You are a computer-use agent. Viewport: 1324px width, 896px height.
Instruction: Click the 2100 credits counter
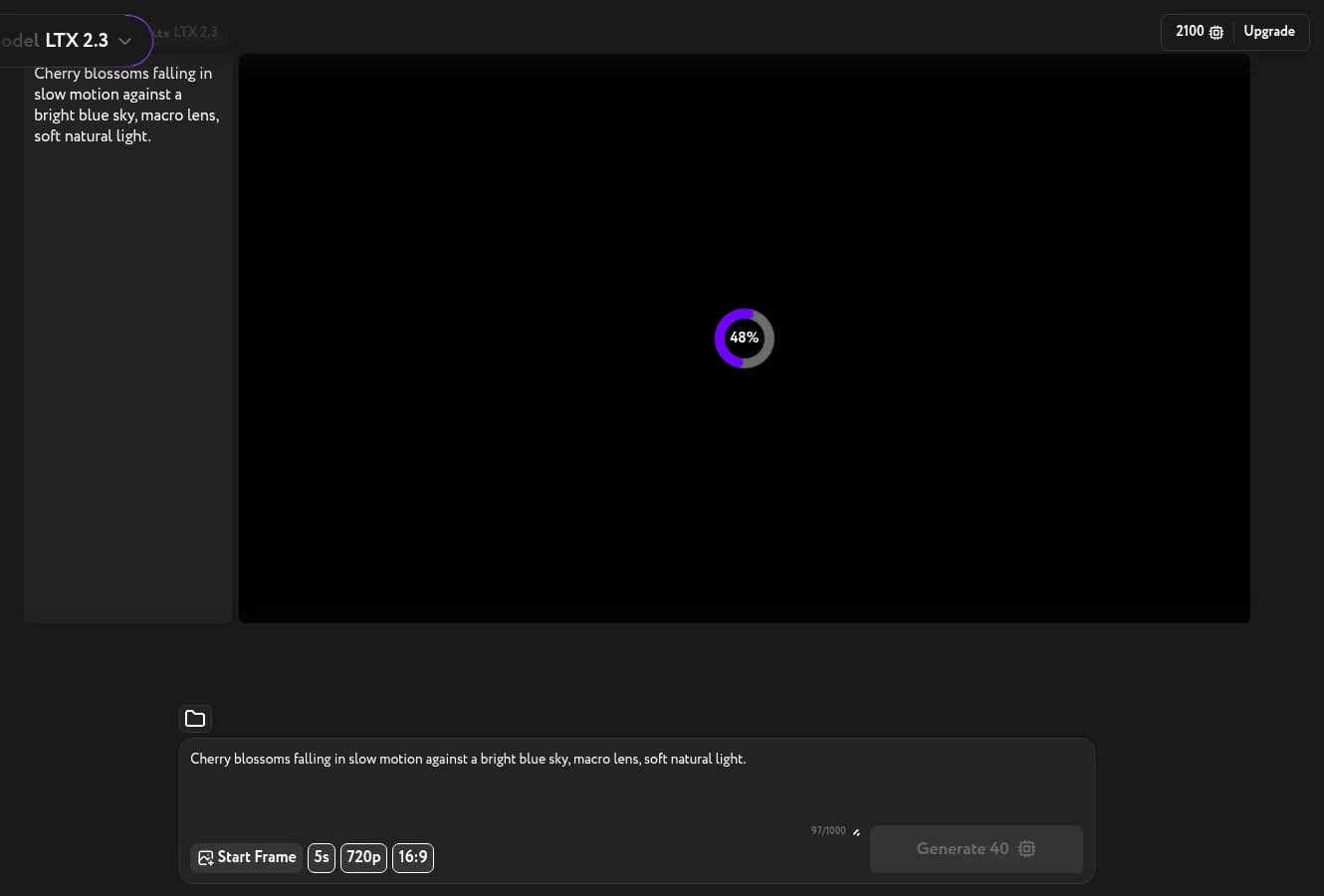coord(1190,32)
